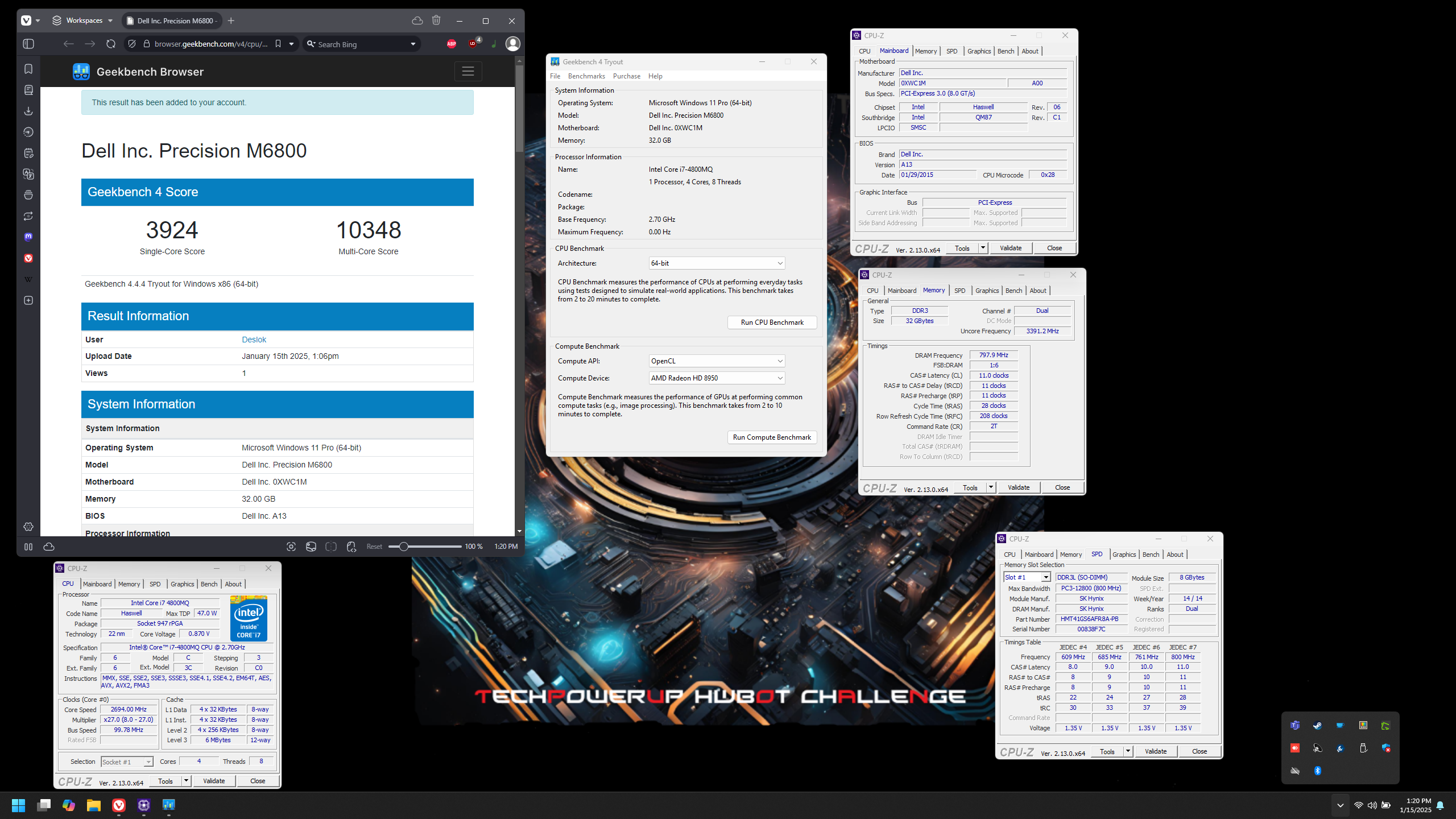Open the Translate panel in Vivaldi sidebar
Viewport: 1456px width, 819px height.
coord(28,174)
